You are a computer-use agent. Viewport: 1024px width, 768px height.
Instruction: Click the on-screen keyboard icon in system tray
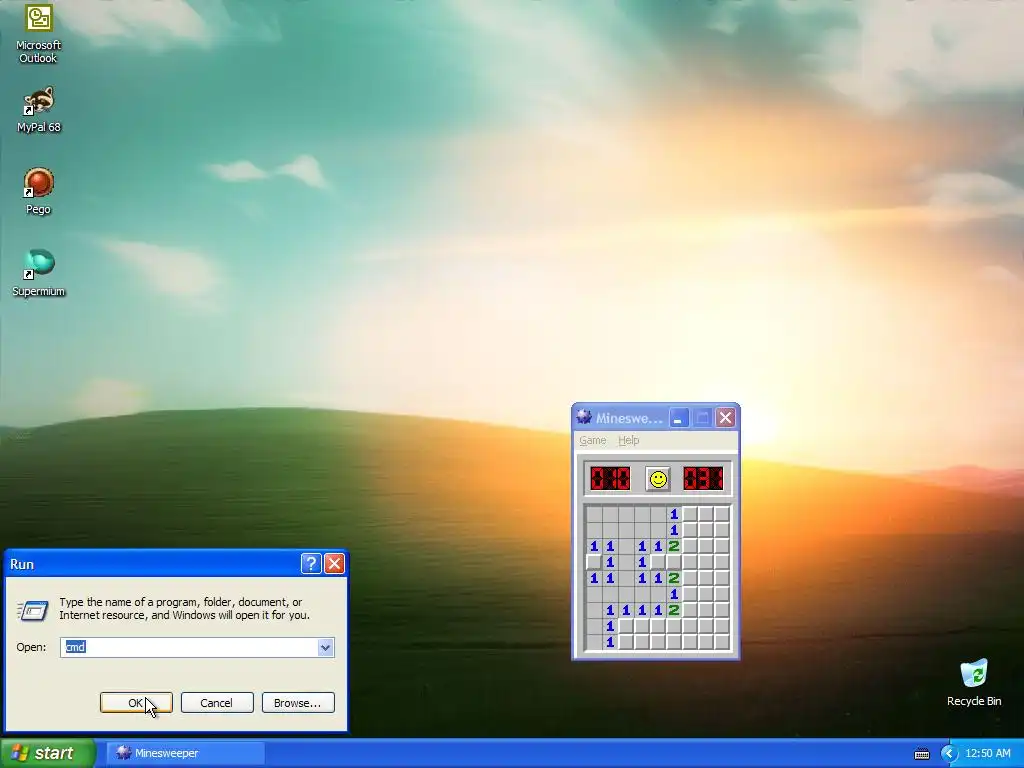click(921, 754)
